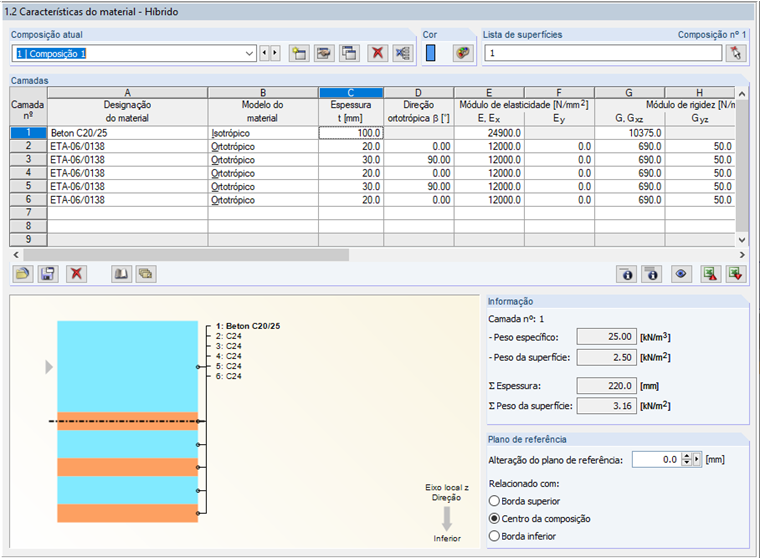Expand the collapse arrow left of layer diagram
This screenshot has width=760, height=559.
(46, 368)
